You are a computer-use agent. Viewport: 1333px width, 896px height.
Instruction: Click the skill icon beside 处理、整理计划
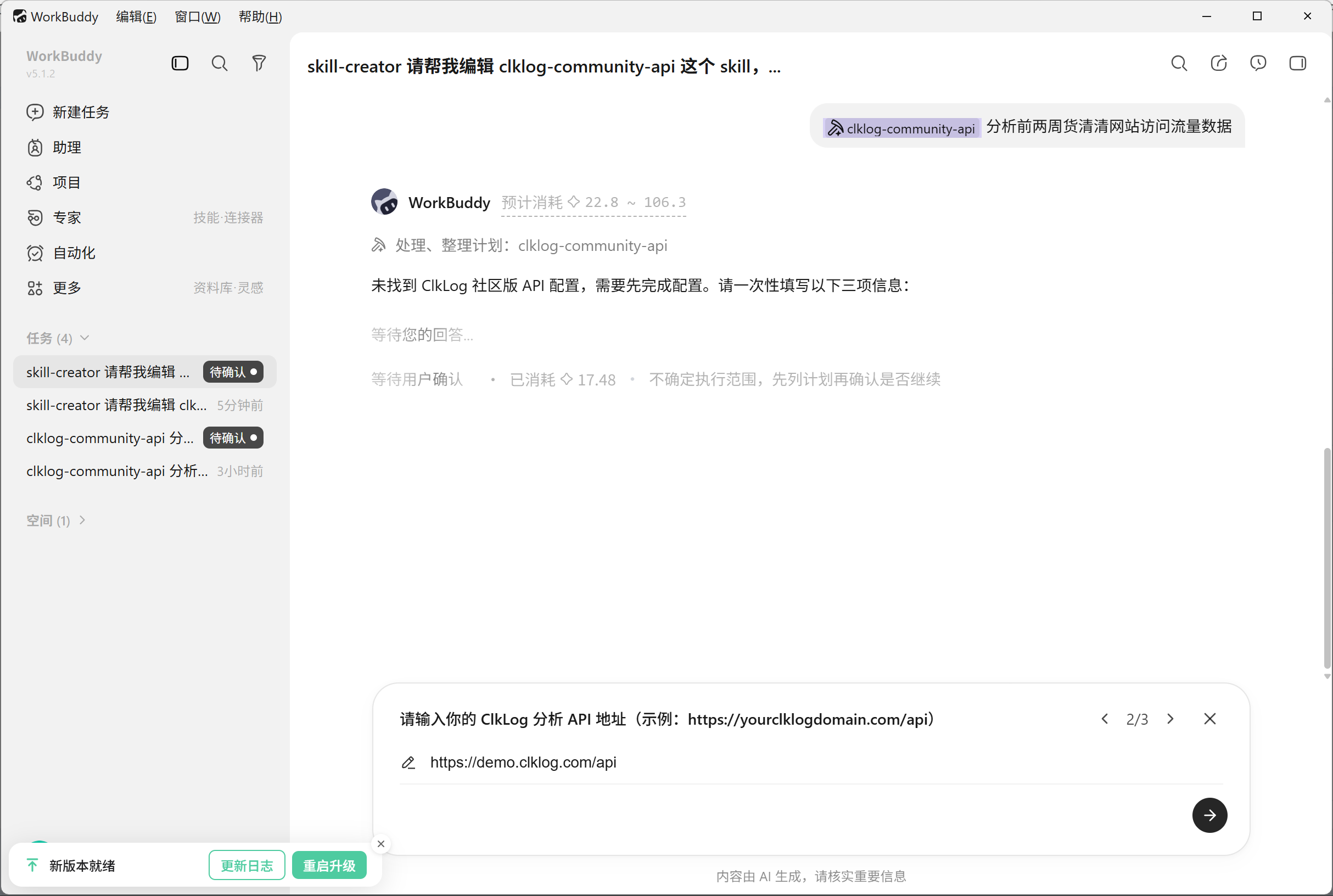click(x=379, y=246)
